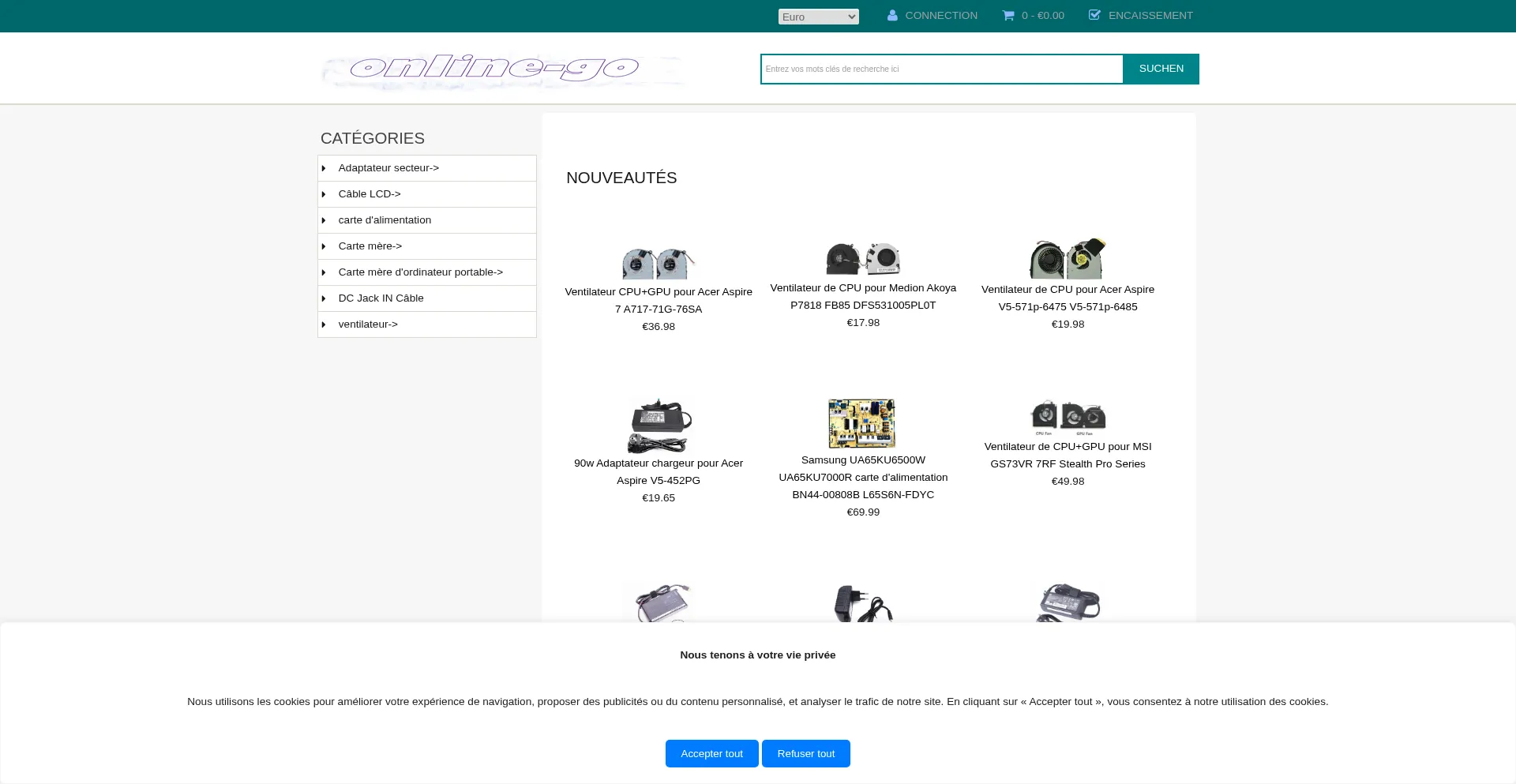Expand the Câble LCD category
1516x784 pixels.
(370, 194)
